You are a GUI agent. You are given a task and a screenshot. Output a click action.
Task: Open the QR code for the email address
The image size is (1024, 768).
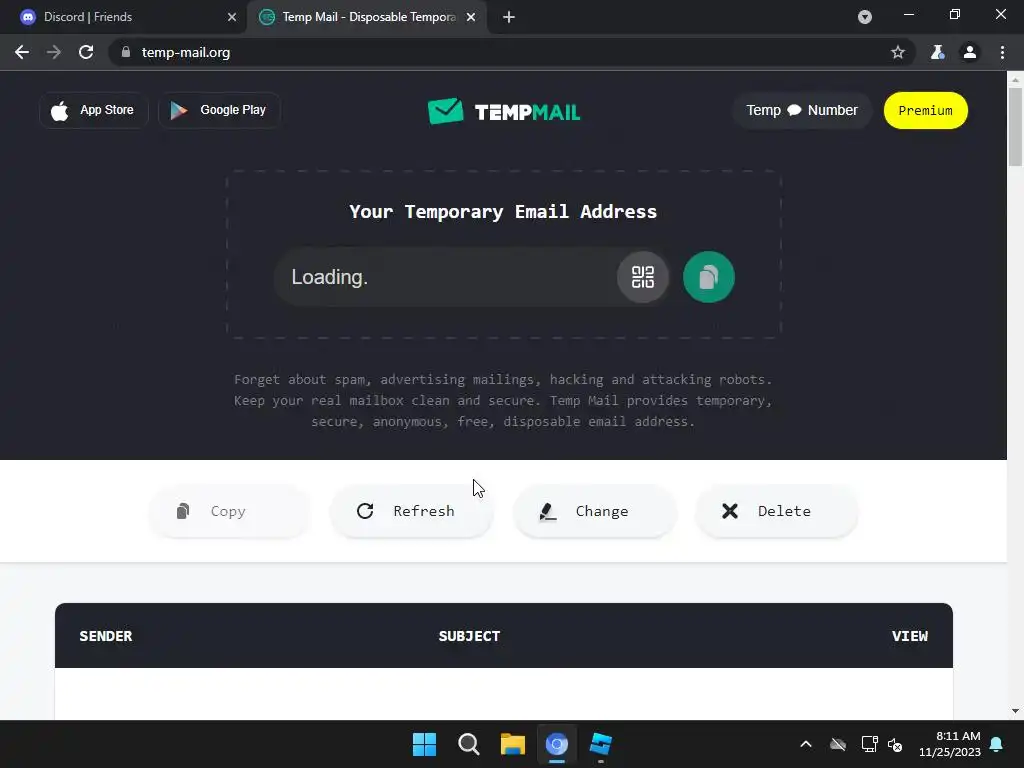643,277
